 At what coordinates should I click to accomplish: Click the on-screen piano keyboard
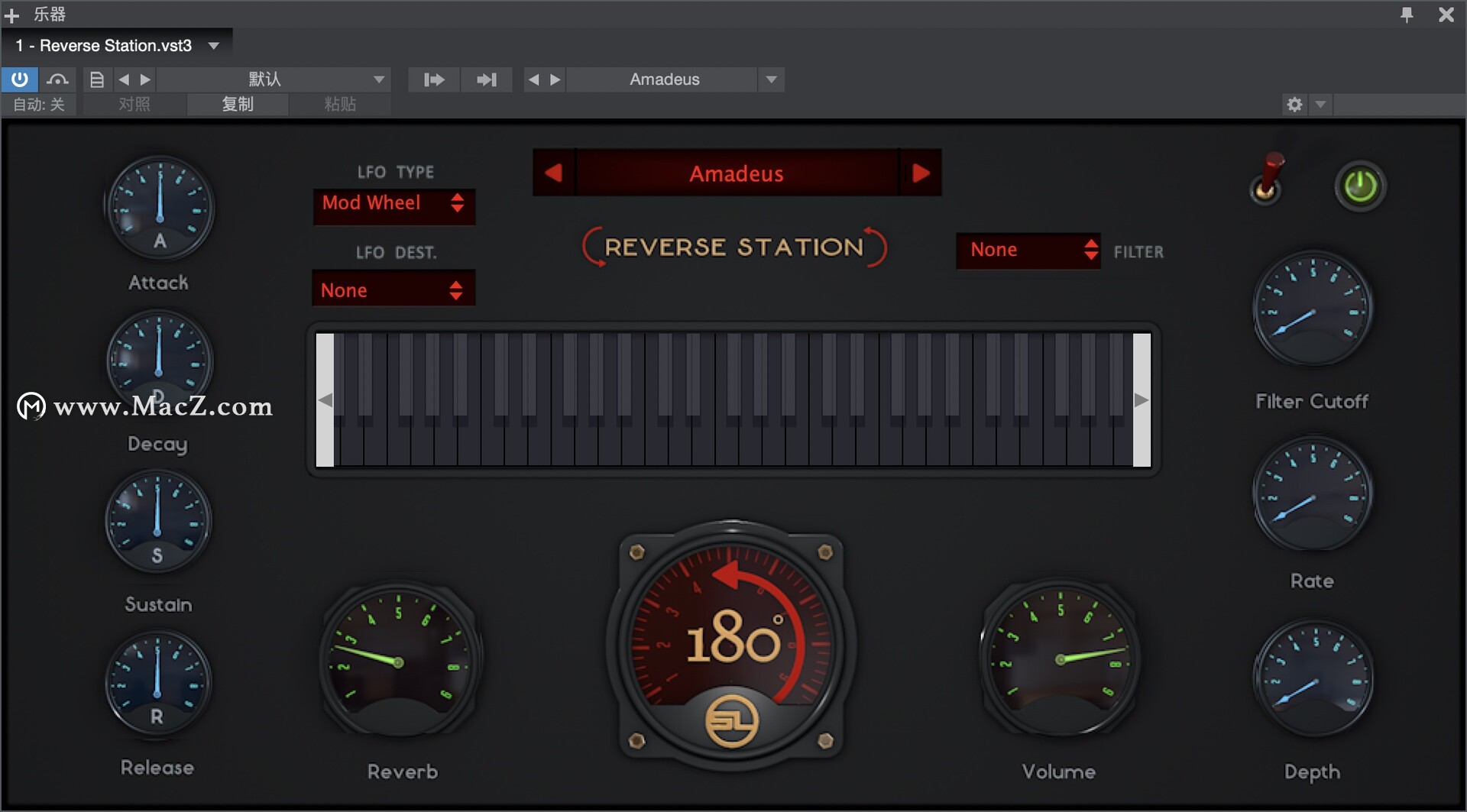[x=733, y=400]
